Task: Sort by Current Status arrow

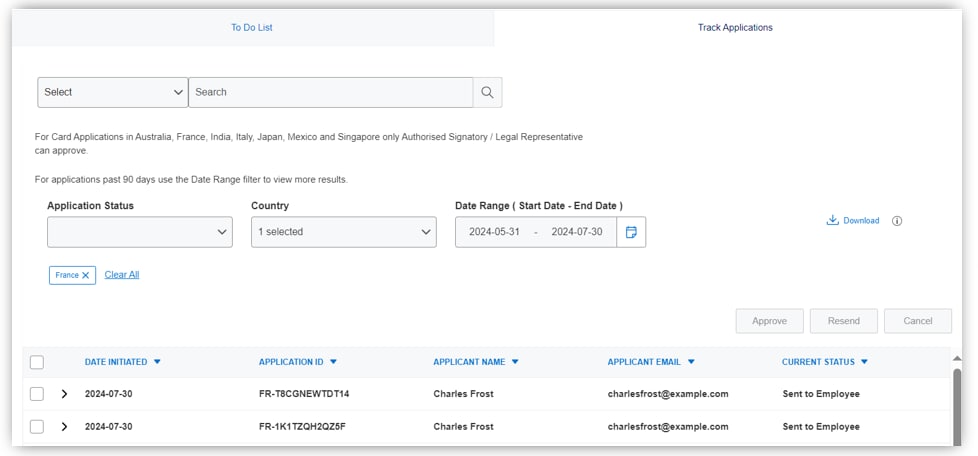Action: (864, 362)
